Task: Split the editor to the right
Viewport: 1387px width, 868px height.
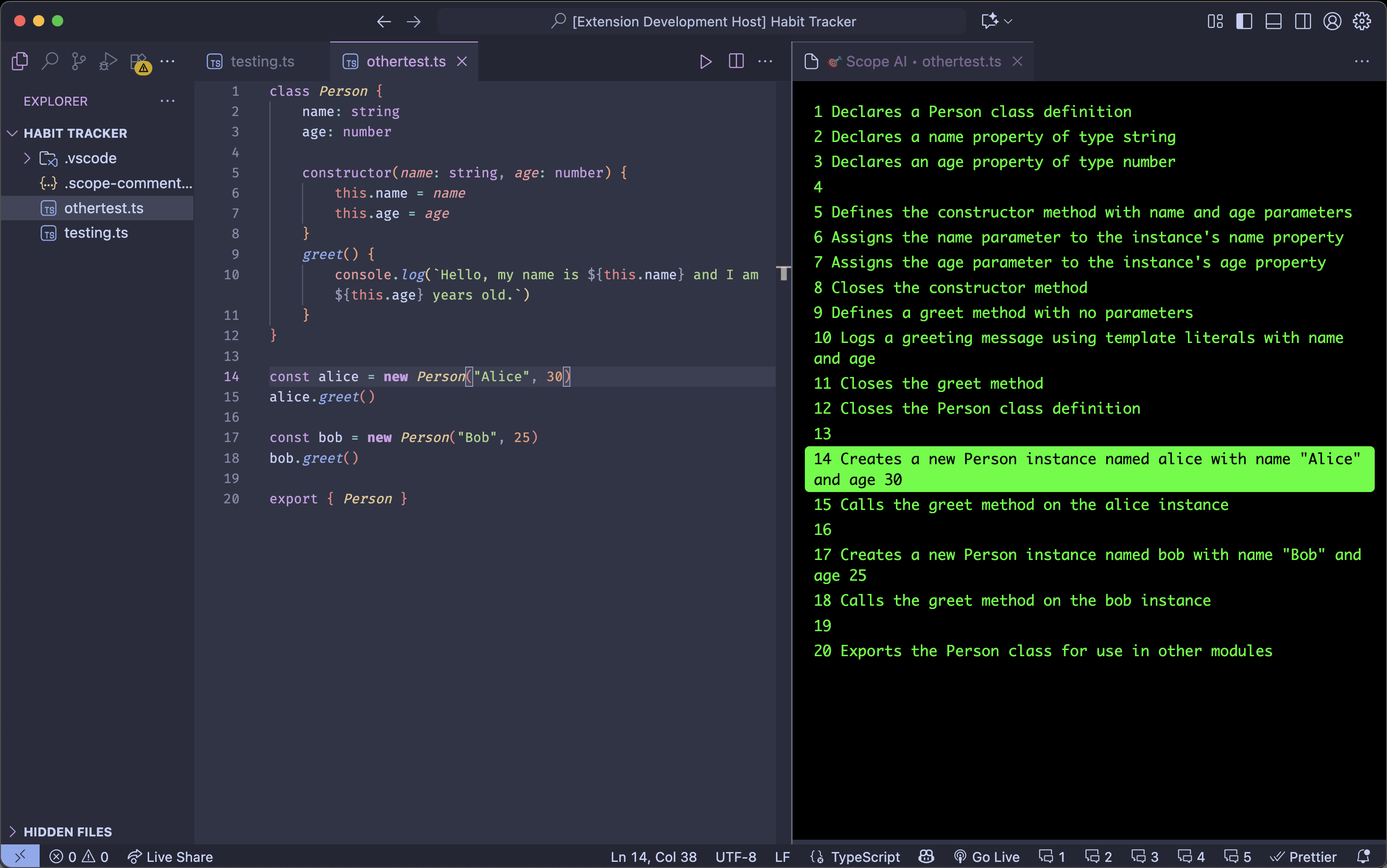Action: click(736, 61)
